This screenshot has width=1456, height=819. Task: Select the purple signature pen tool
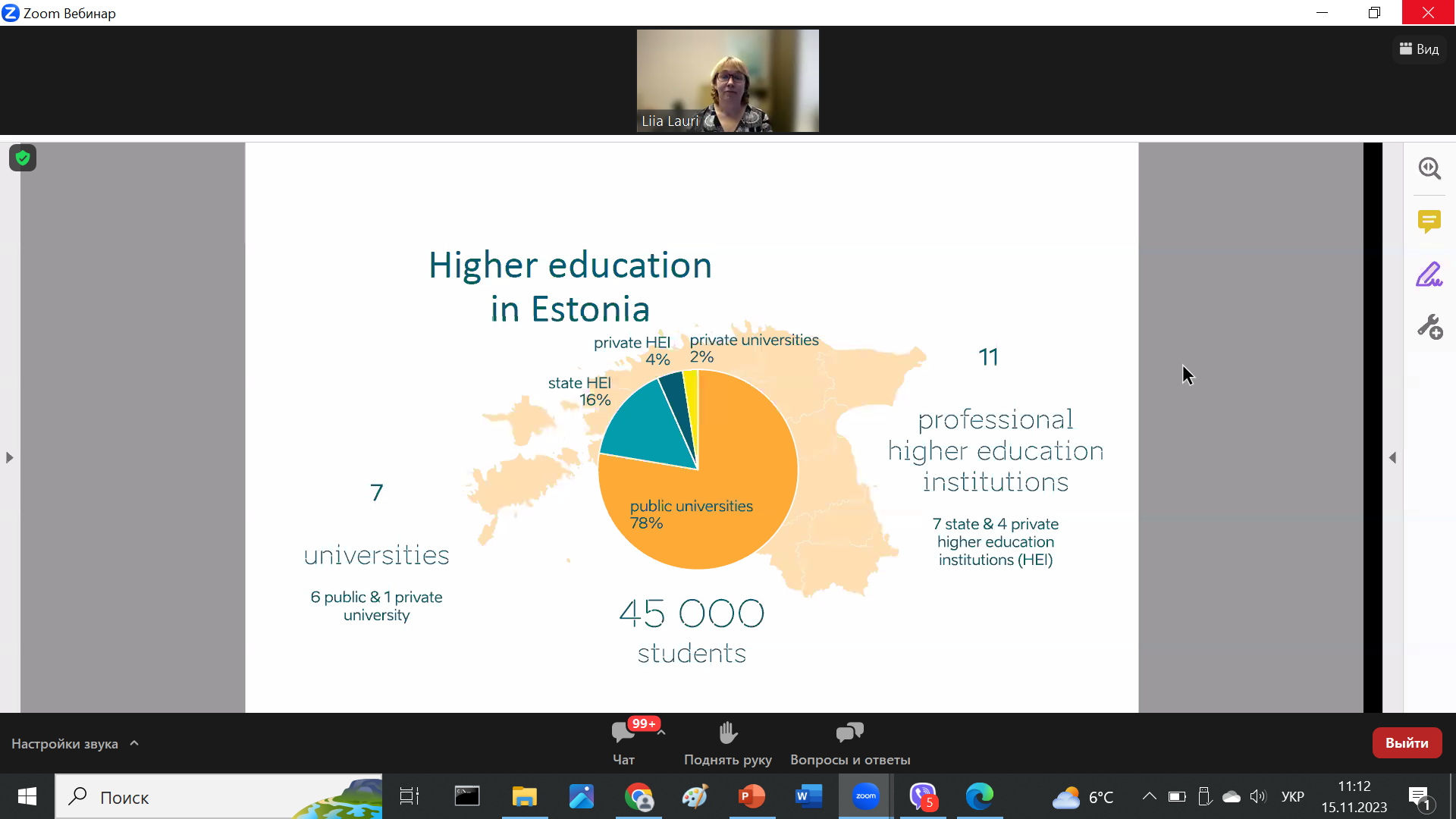tap(1429, 275)
